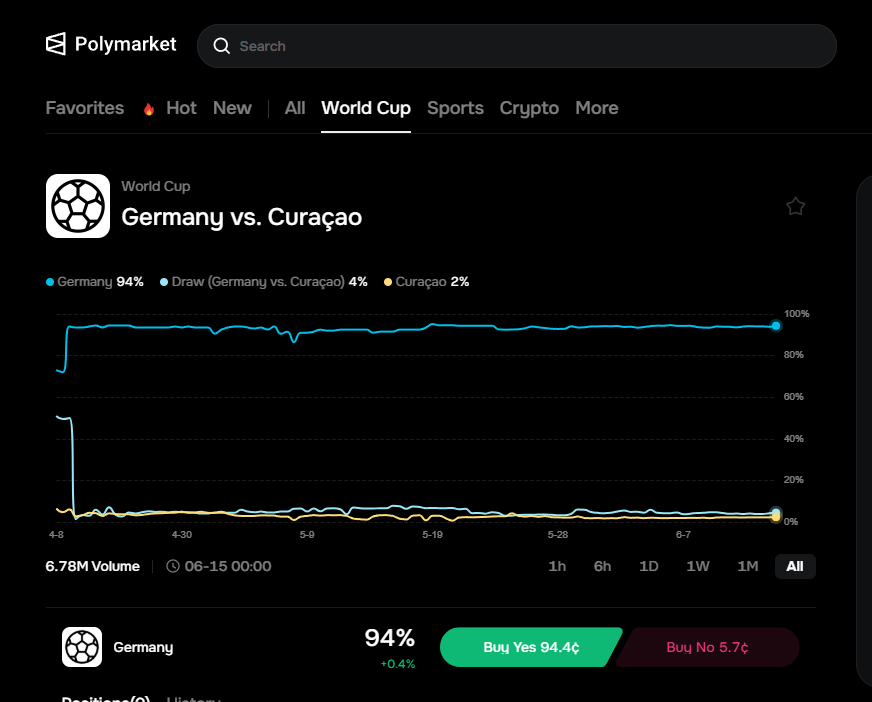Click the large soccer ball market icon
This screenshot has width=872, height=702.
pyautogui.click(x=78, y=206)
